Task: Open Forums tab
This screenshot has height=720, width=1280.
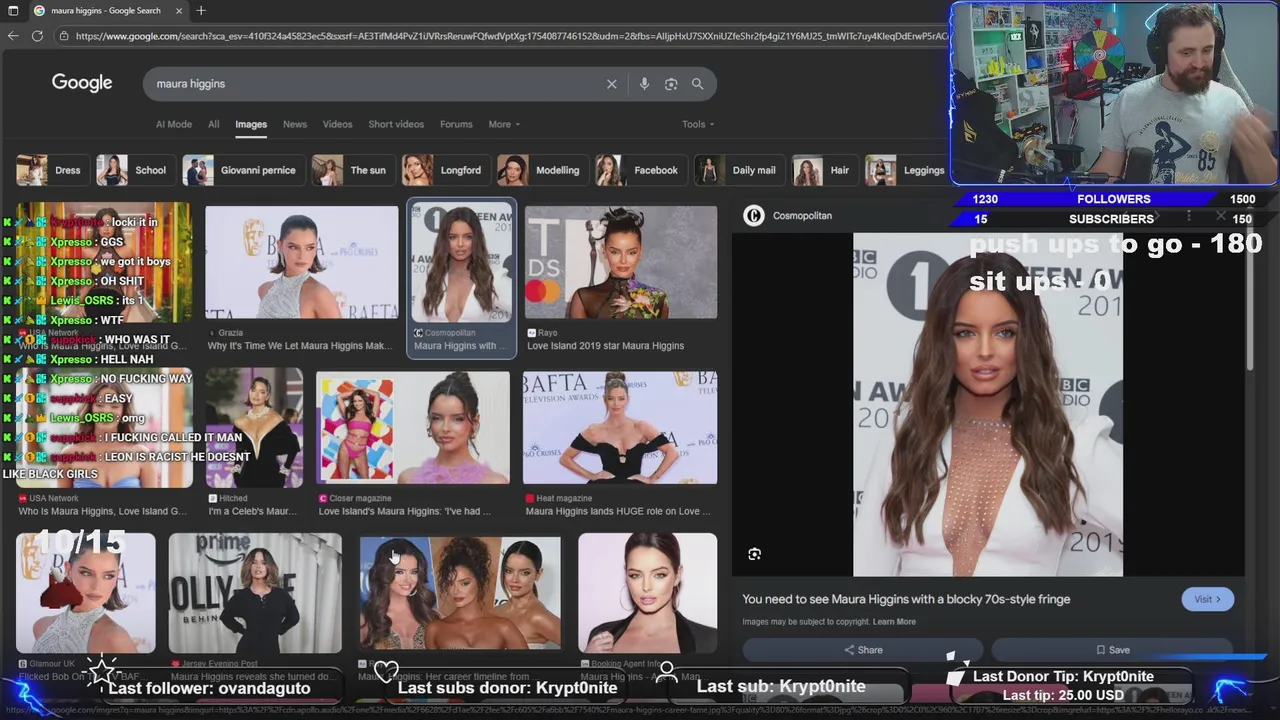Action: 456,124
